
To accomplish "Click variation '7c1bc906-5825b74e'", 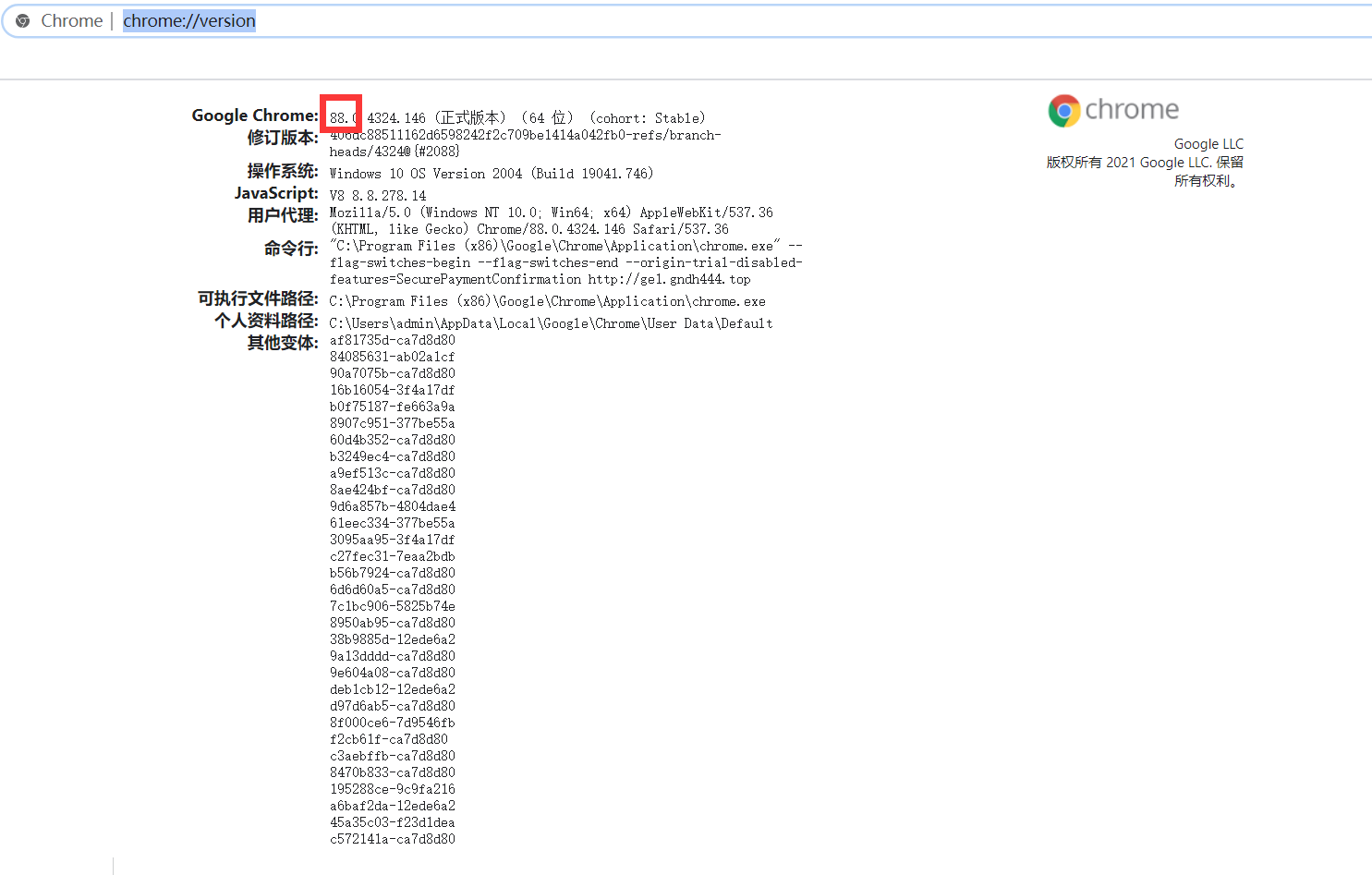I will 393,606.
